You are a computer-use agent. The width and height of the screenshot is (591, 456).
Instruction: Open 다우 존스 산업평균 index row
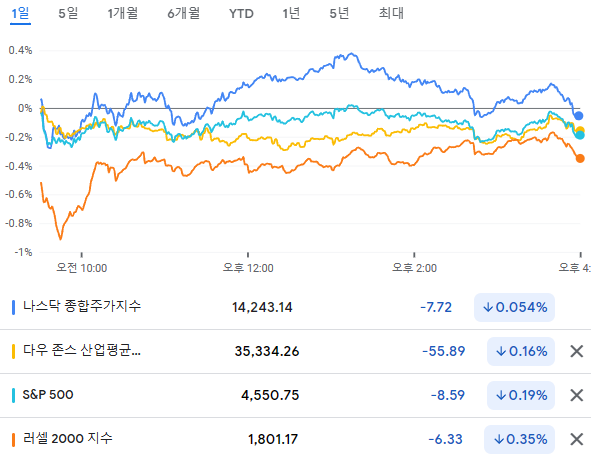pos(296,351)
